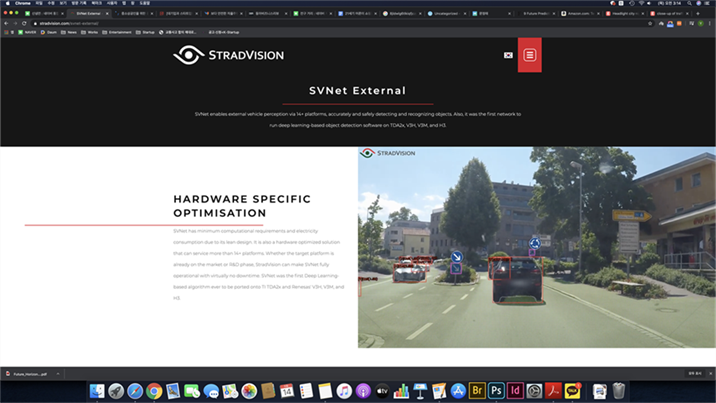Close the SVNet External tab
Image resolution: width=716 pixels, height=403 pixels.
pos(107,13)
